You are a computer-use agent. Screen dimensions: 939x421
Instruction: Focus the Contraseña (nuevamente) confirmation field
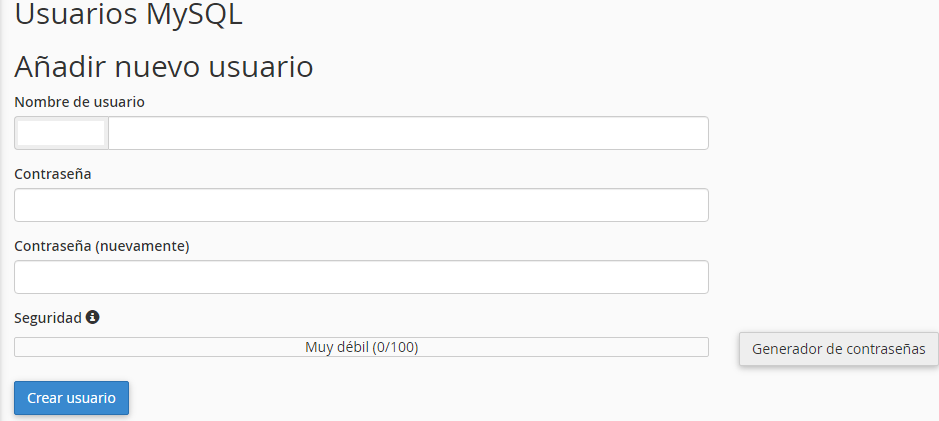click(361, 277)
